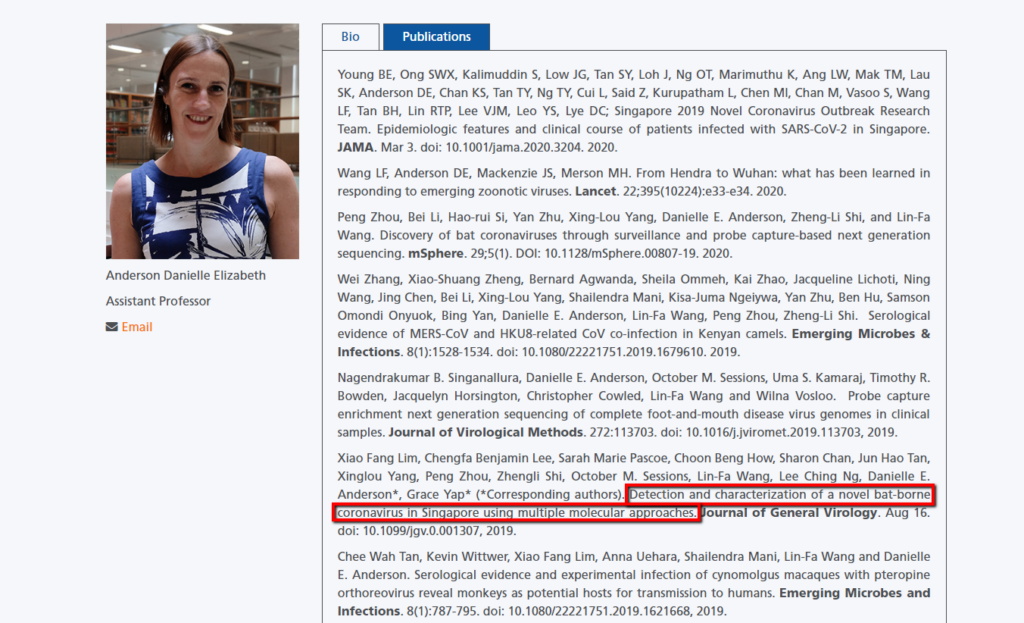Click the Lancet journal name
The width and height of the screenshot is (1024, 623).
point(595,191)
